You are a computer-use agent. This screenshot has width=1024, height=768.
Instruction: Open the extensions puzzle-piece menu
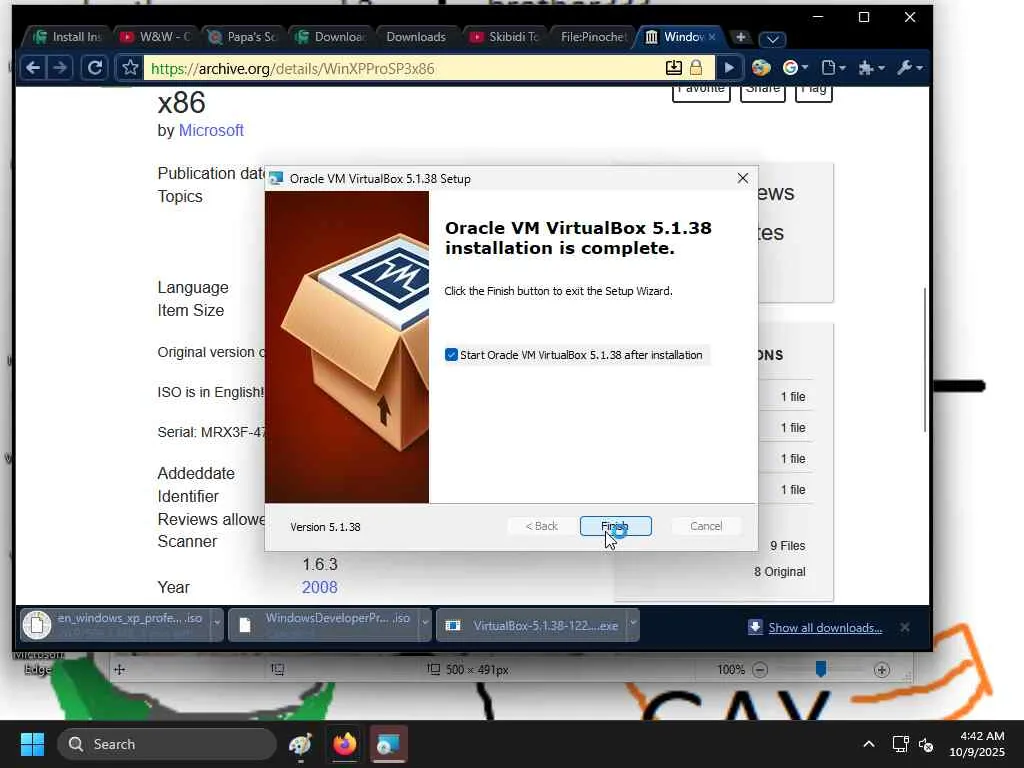tap(871, 67)
